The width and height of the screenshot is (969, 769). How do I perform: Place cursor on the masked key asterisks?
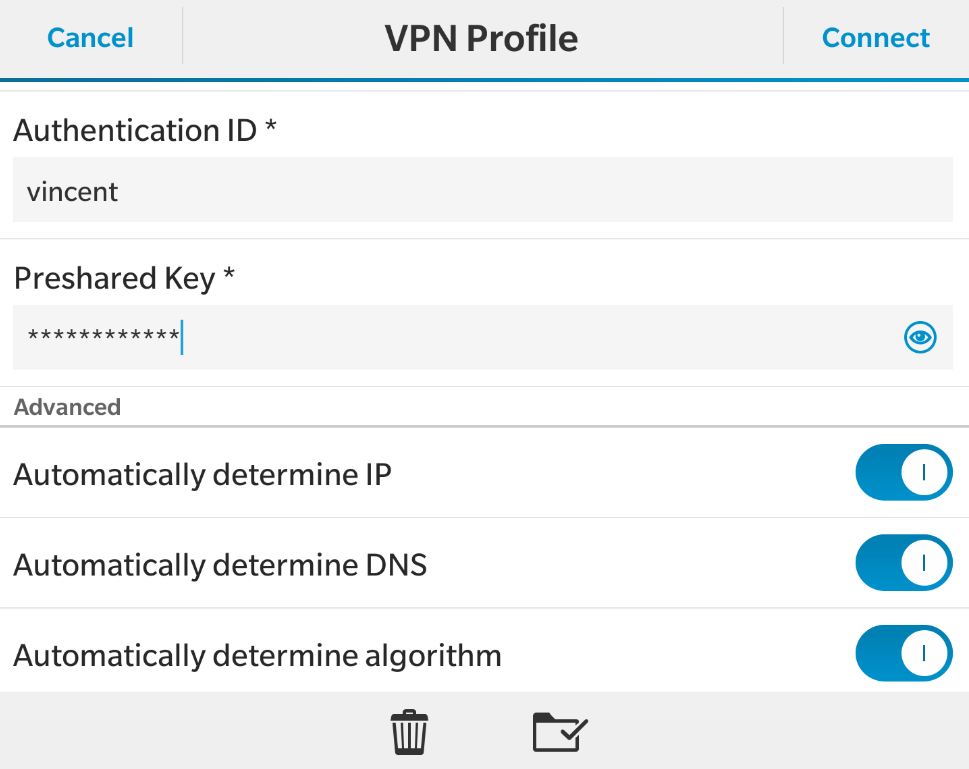[102, 338]
